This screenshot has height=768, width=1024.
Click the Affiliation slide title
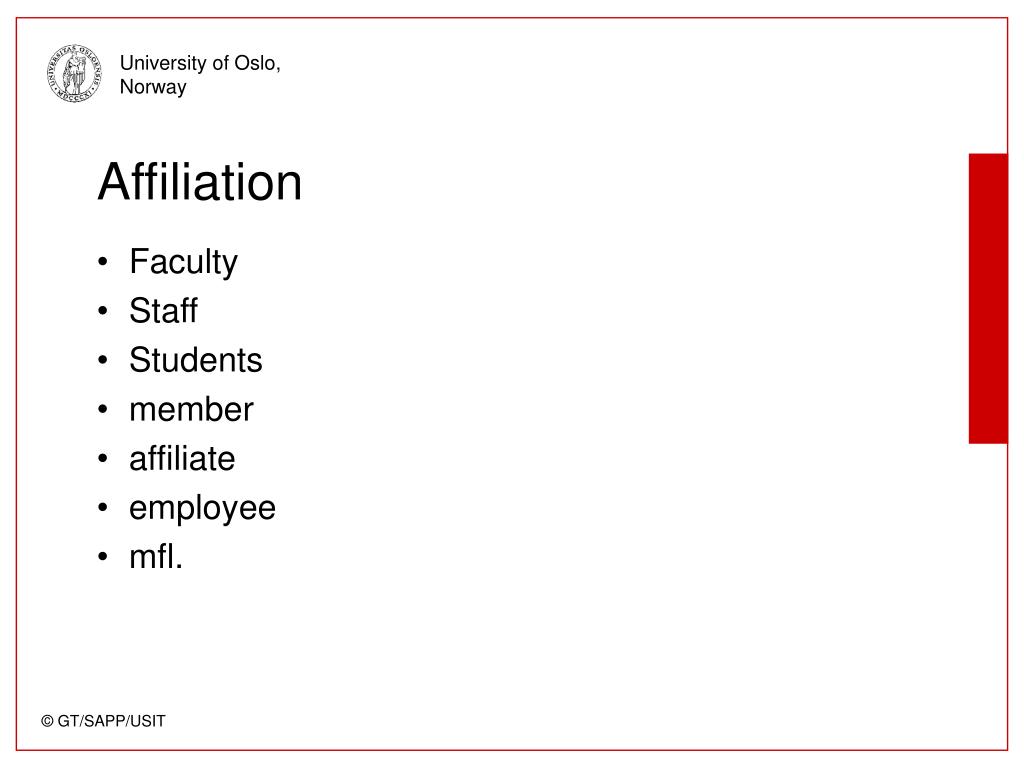pyautogui.click(x=200, y=182)
